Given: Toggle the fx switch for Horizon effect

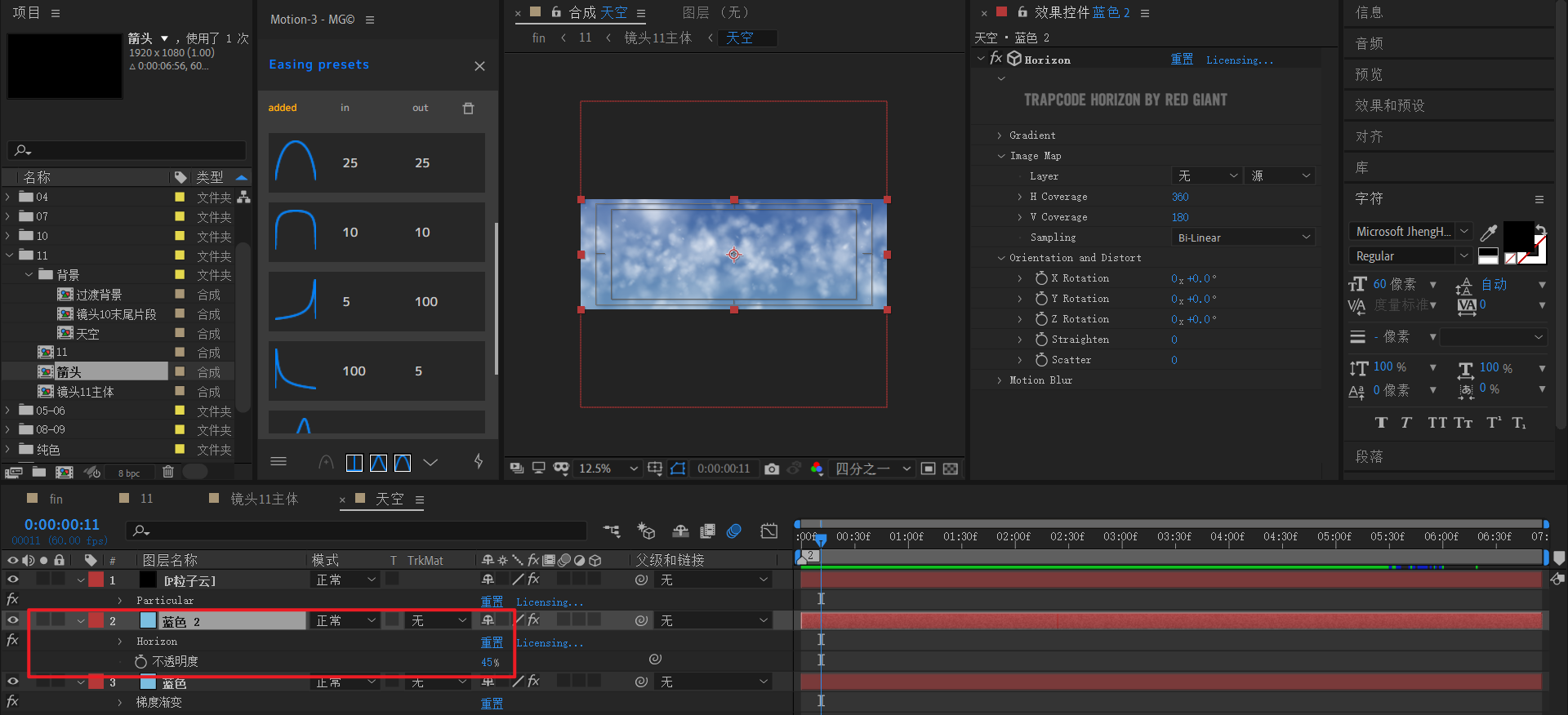Looking at the screenshot, I should point(996,59).
